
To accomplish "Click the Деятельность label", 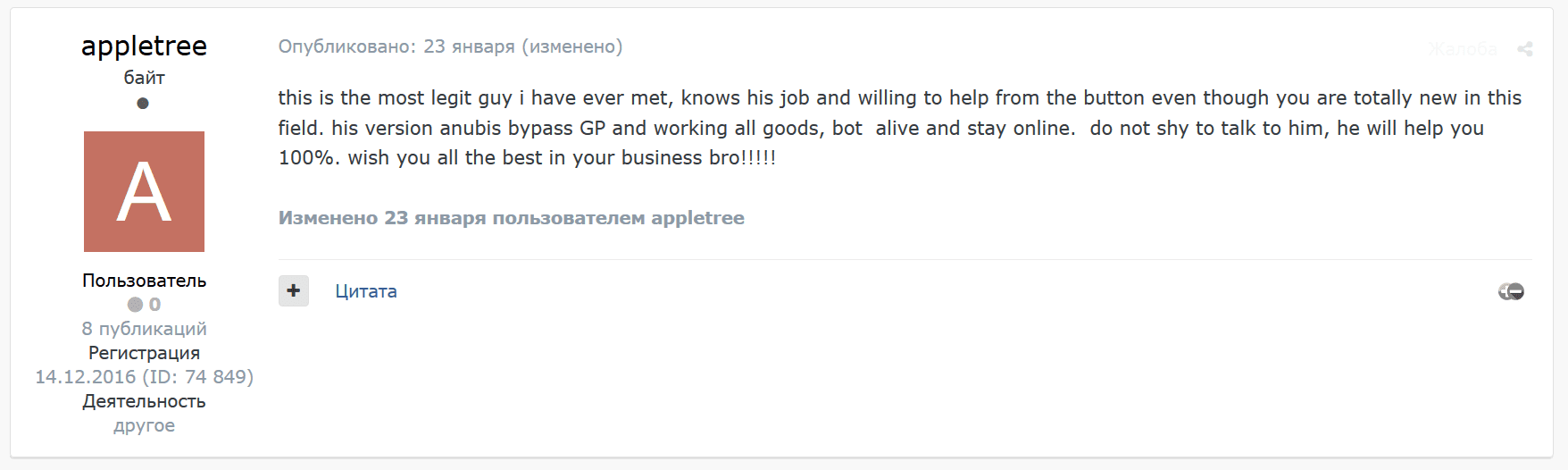I will tap(144, 401).
